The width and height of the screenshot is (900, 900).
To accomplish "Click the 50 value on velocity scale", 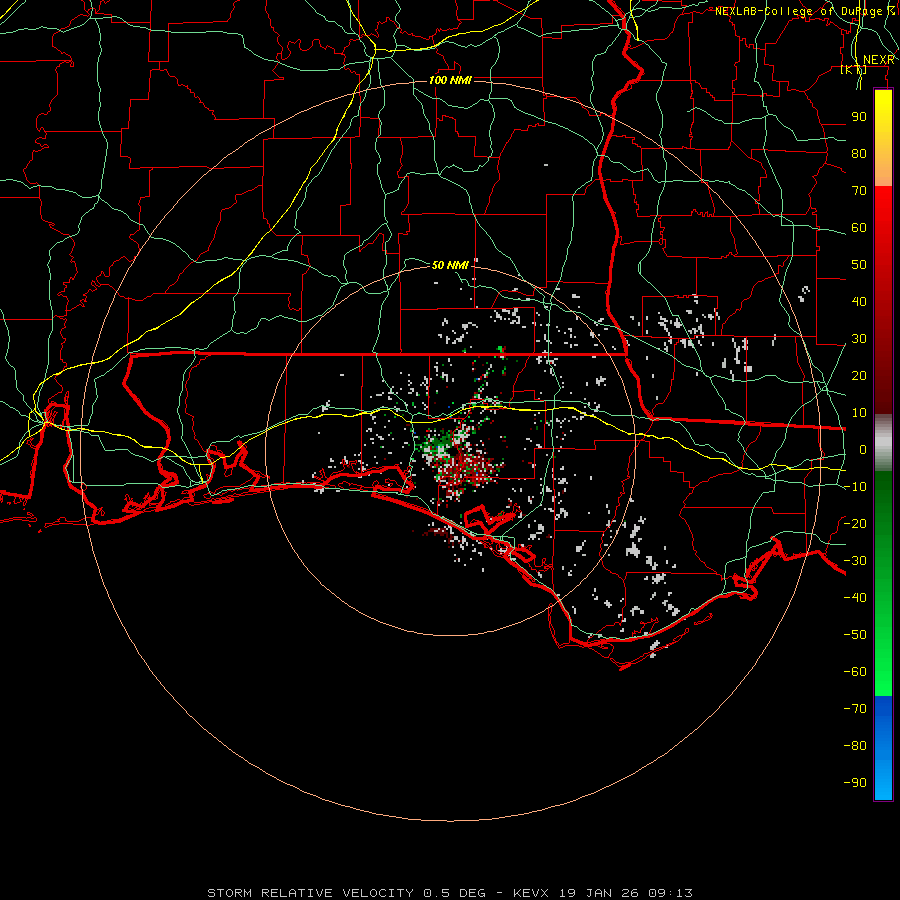I will point(859,265).
